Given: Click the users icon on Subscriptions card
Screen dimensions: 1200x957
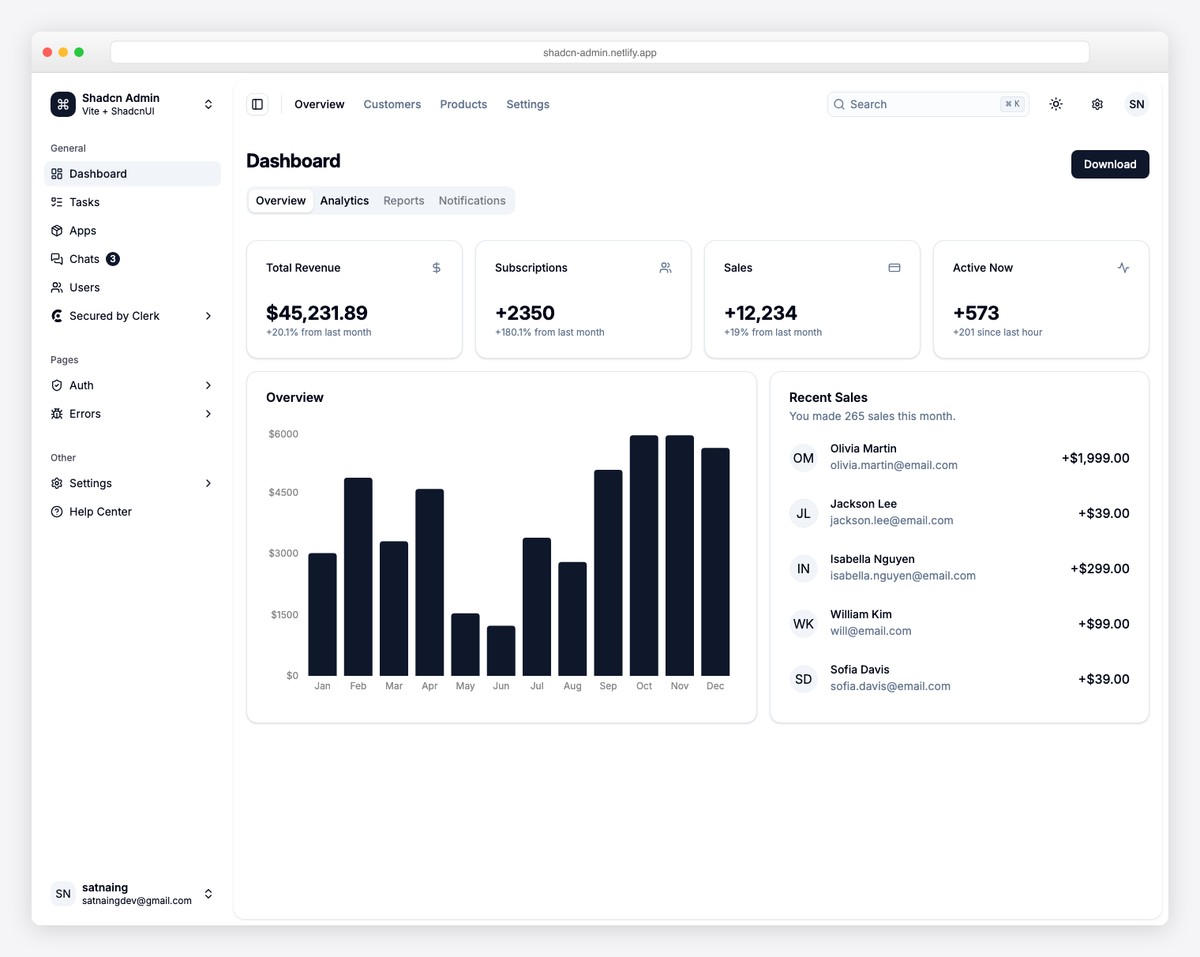Looking at the screenshot, I should click(x=665, y=268).
